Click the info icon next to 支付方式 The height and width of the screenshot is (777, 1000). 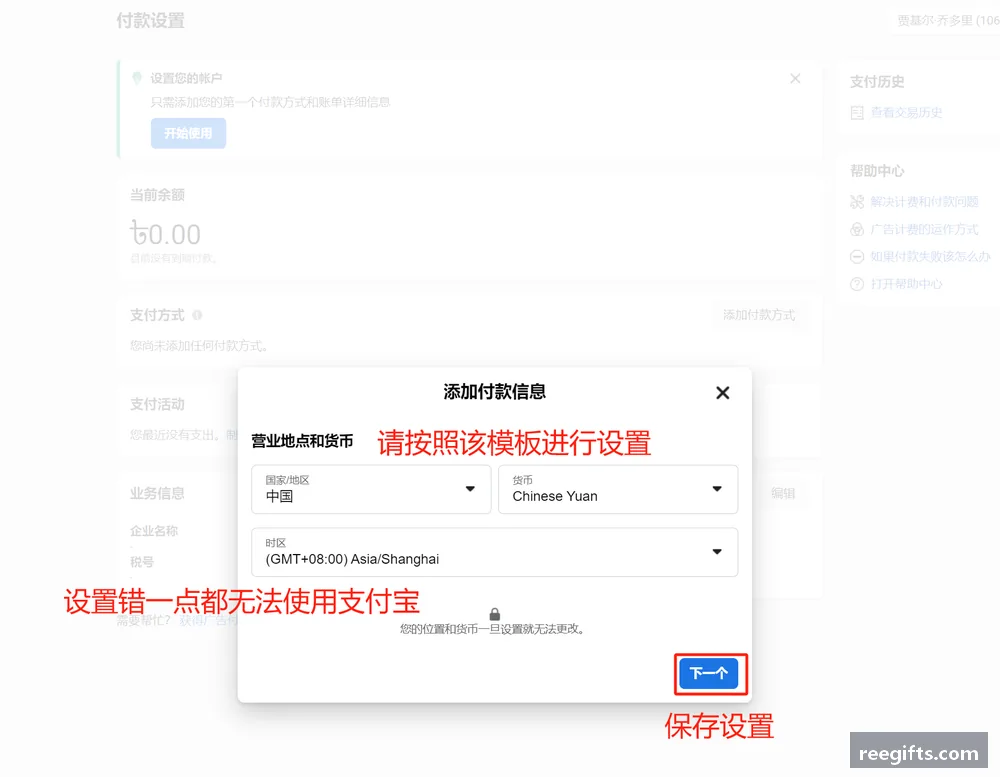[x=197, y=315]
